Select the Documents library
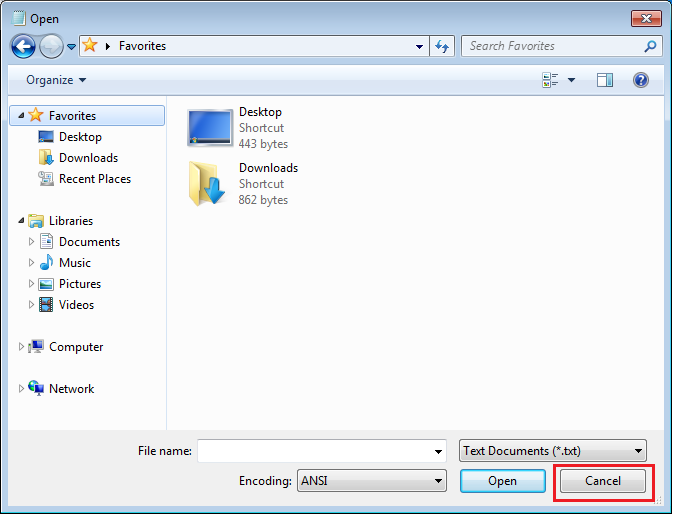 click(x=89, y=242)
